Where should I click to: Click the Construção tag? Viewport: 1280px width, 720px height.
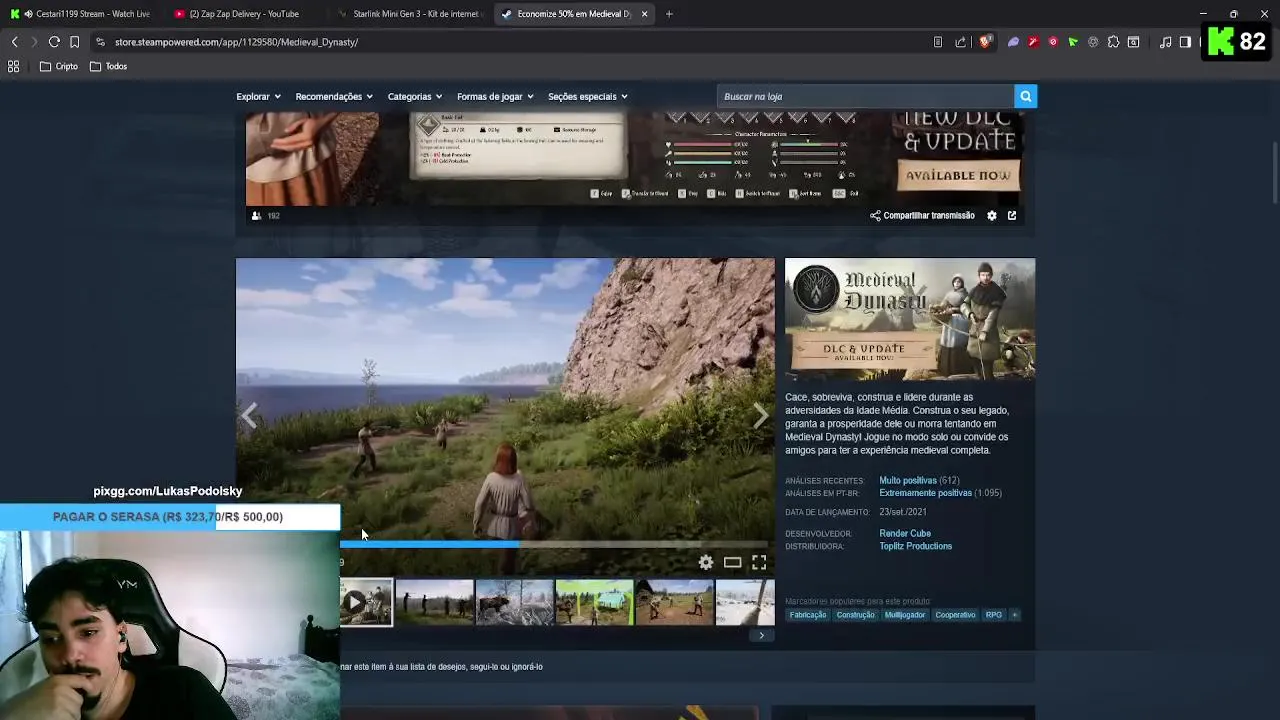(855, 615)
